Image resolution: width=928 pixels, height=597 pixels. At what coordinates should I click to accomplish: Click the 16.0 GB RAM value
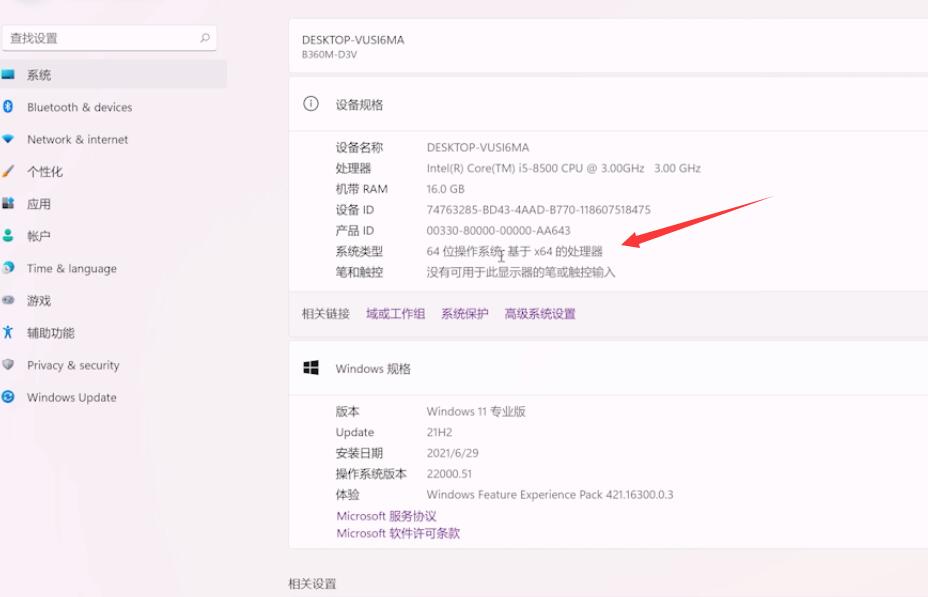pyautogui.click(x=445, y=189)
